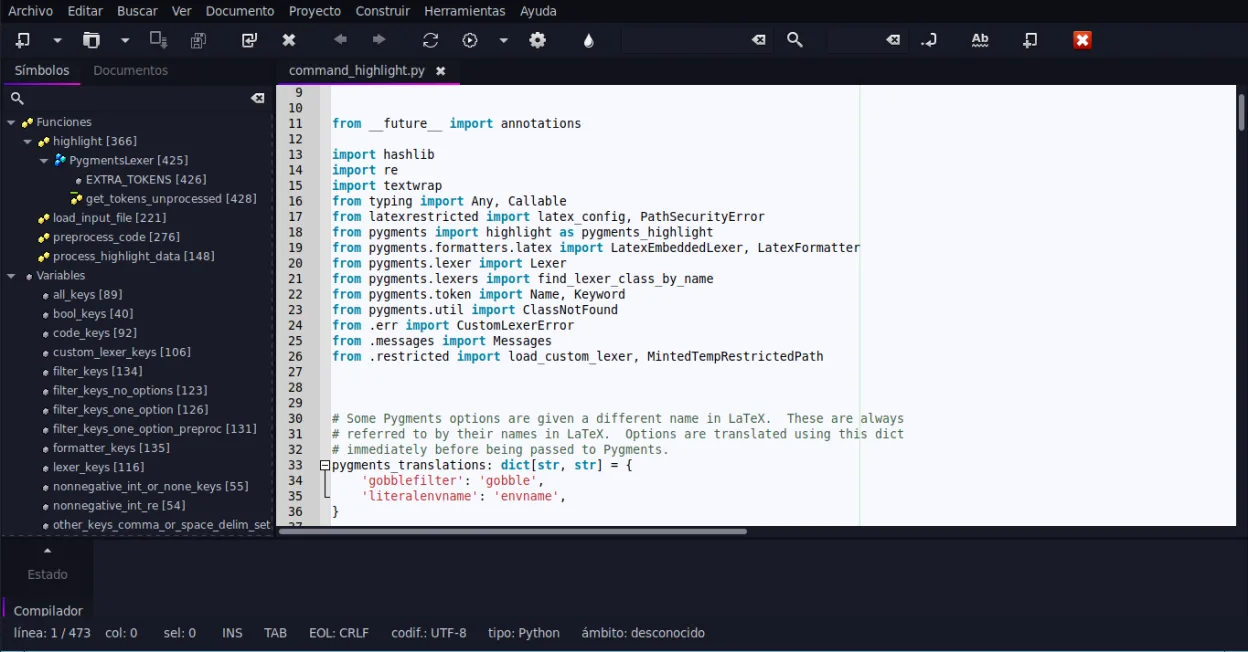Collapse the PygmentsLexer [425] node
The height and width of the screenshot is (652, 1248).
(44, 161)
